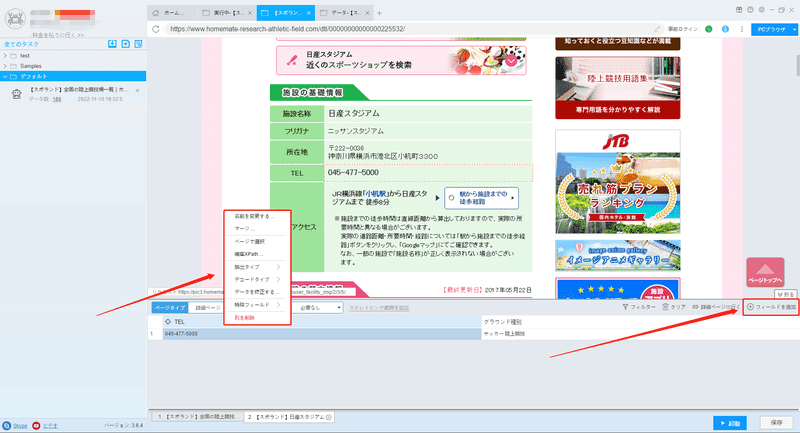Viewport: 800px width, 433px height.
Task: Reload the page with the refresh icon
Action: tap(156, 29)
